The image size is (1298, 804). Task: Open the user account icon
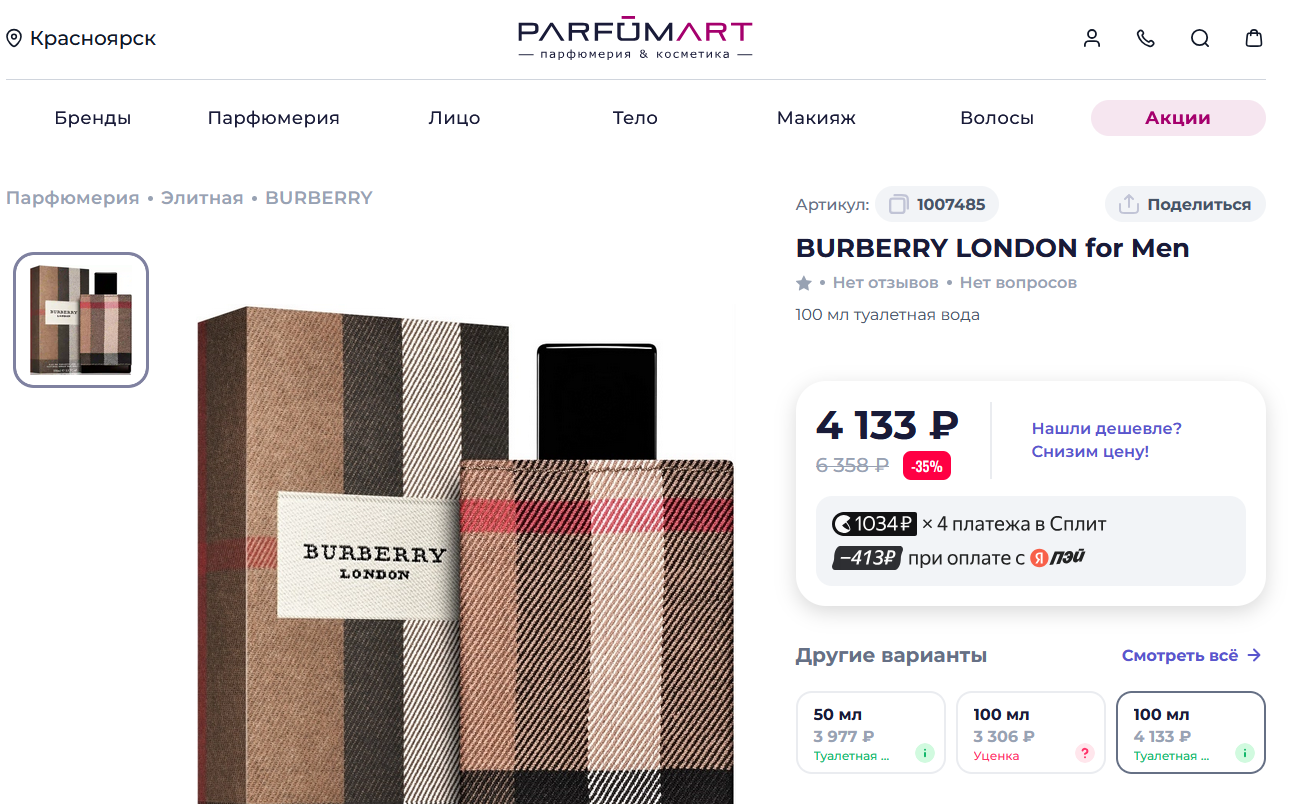coord(1092,38)
